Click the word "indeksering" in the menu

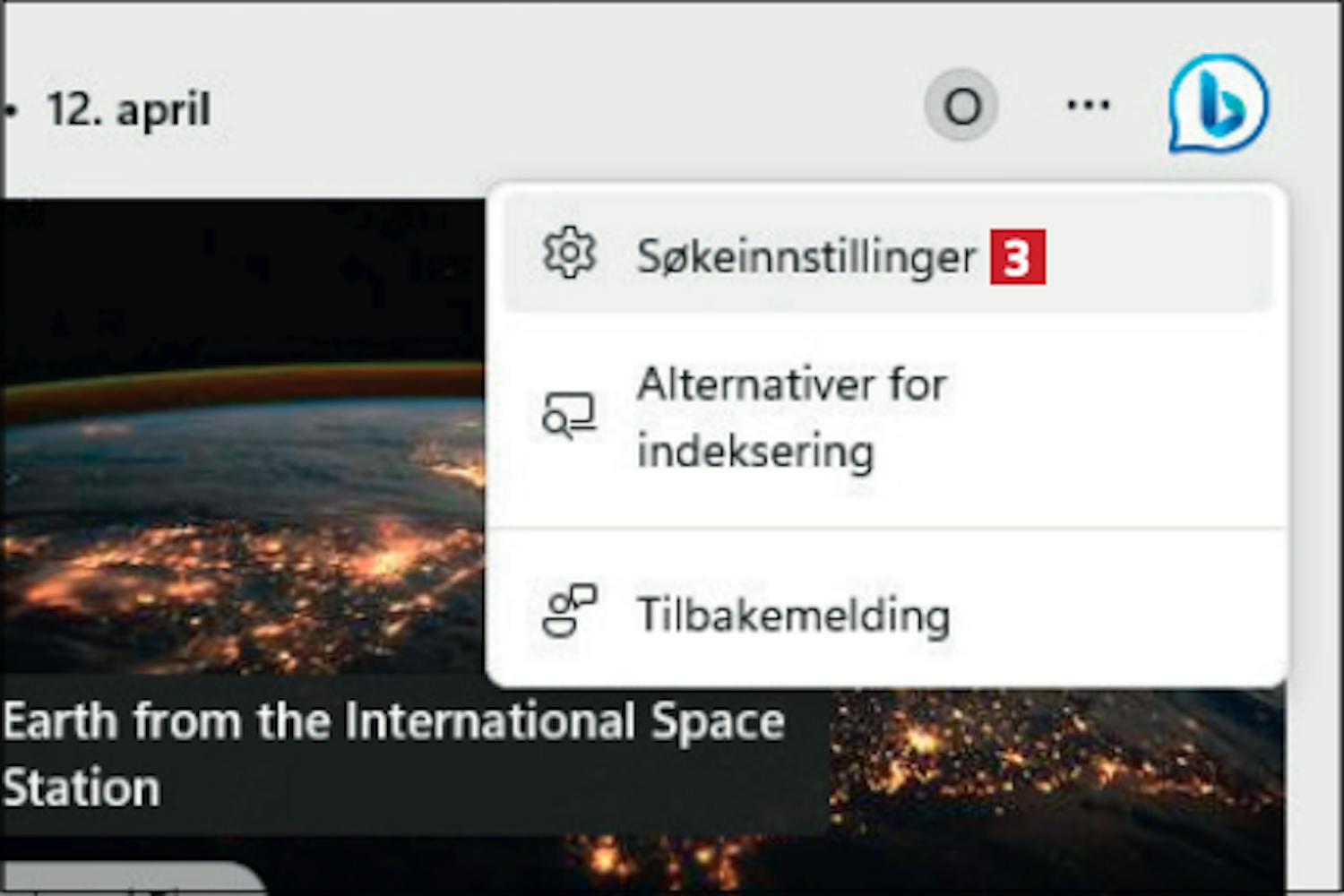point(755,451)
